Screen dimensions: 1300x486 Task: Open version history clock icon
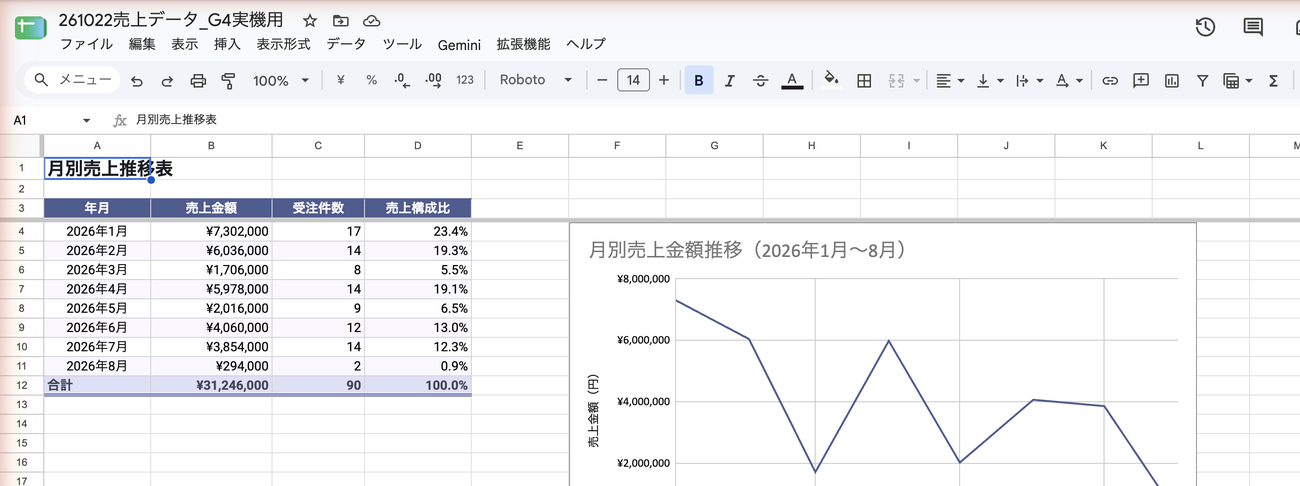pyautogui.click(x=1205, y=27)
